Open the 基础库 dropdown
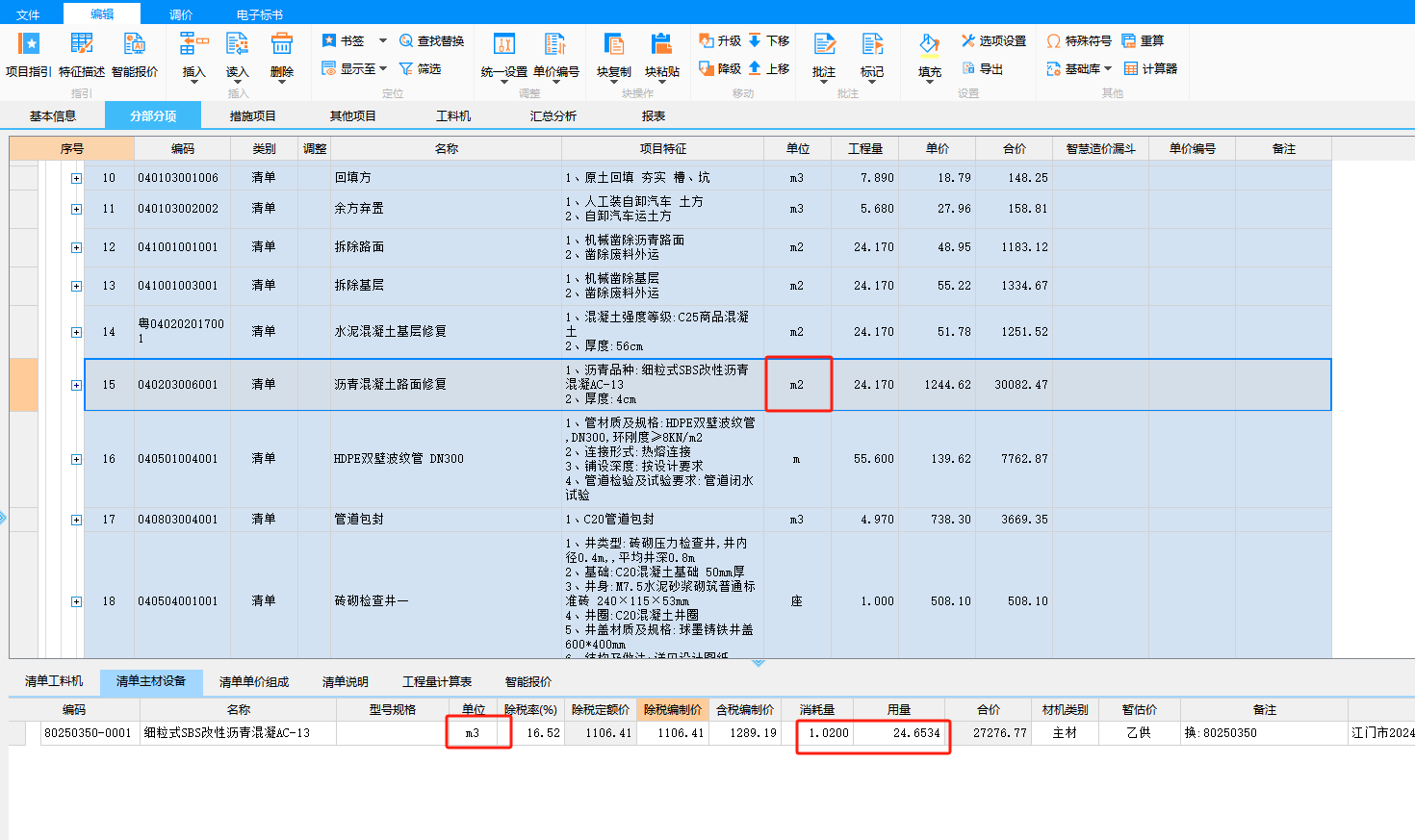 pyautogui.click(x=1078, y=68)
